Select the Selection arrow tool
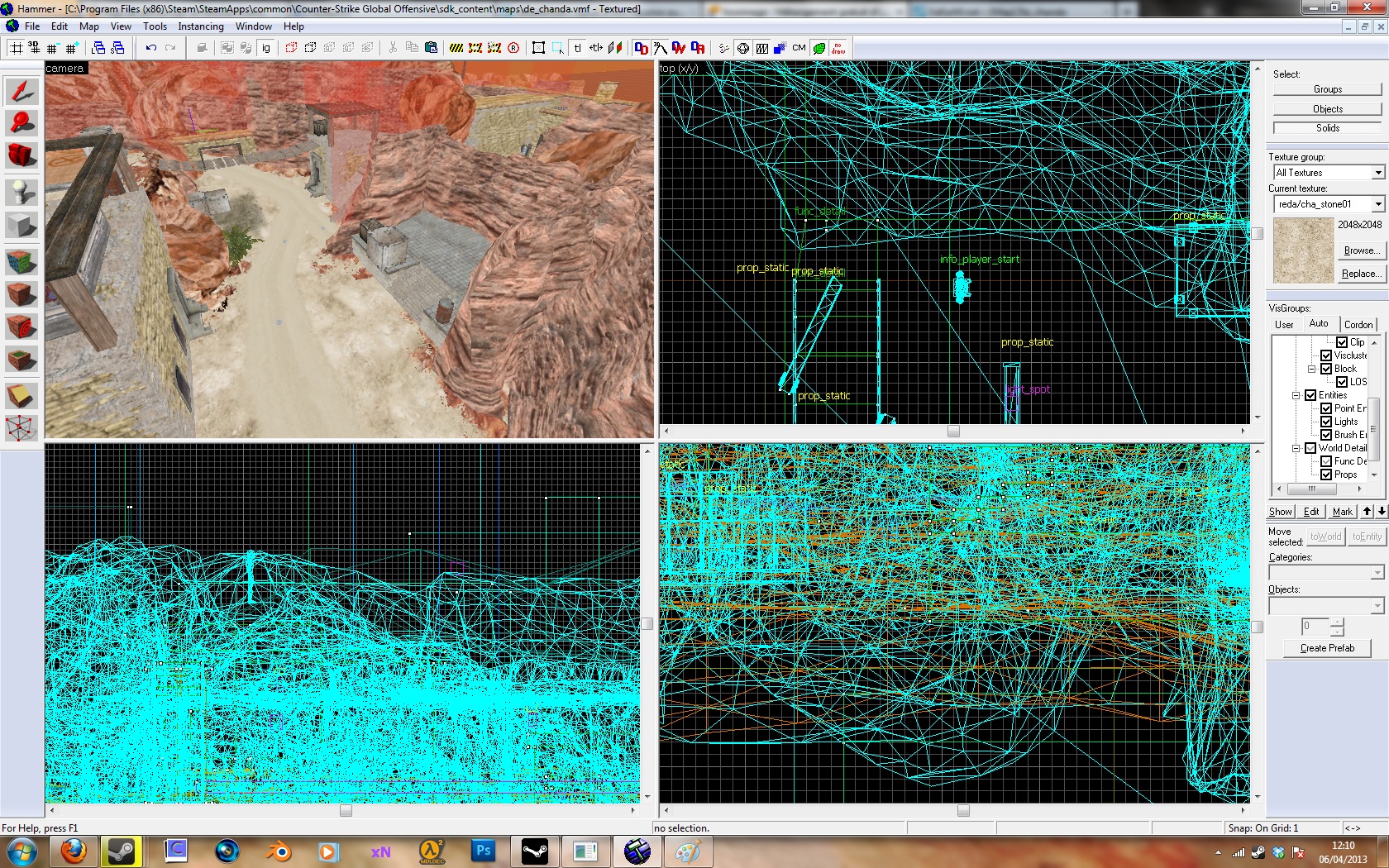 (x=21, y=91)
